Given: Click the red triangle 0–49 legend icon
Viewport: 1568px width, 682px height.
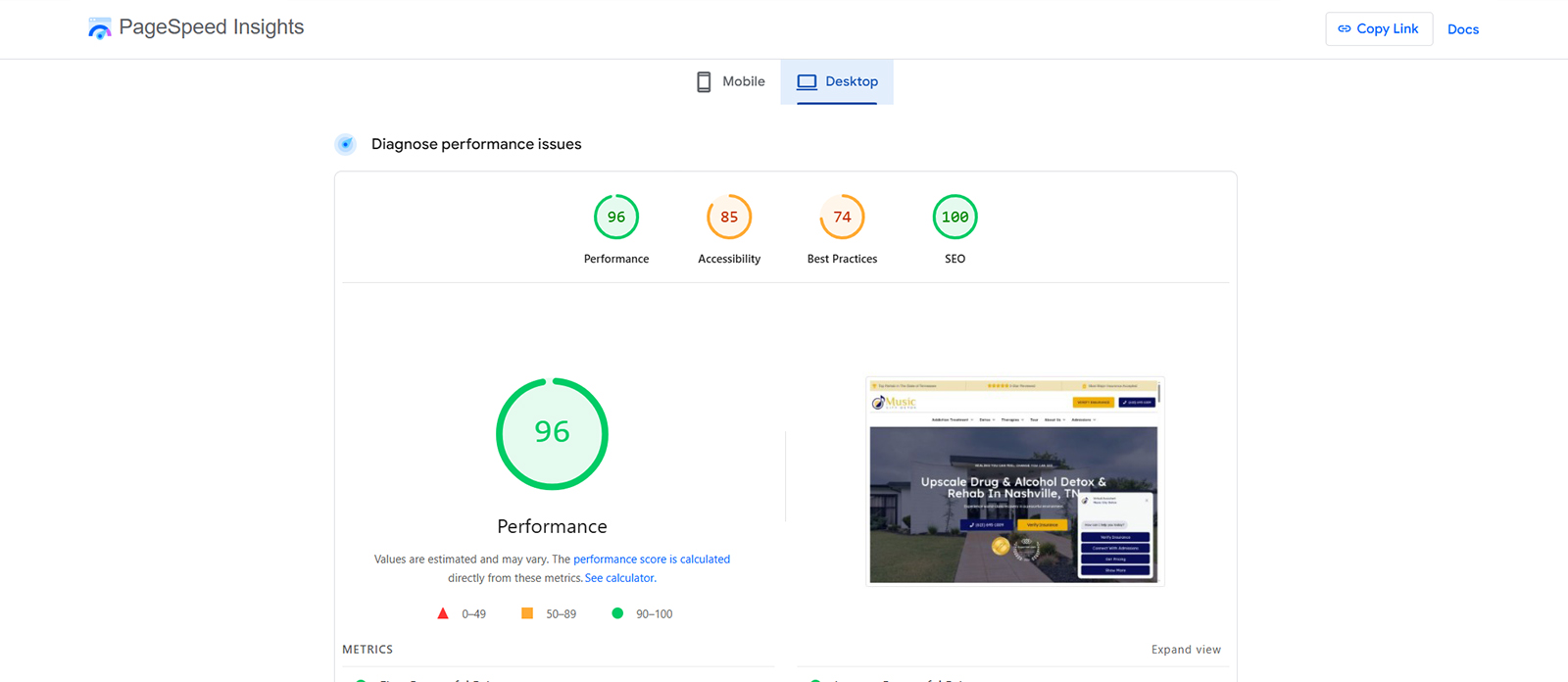Looking at the screenshot, I should coord(443,614).
